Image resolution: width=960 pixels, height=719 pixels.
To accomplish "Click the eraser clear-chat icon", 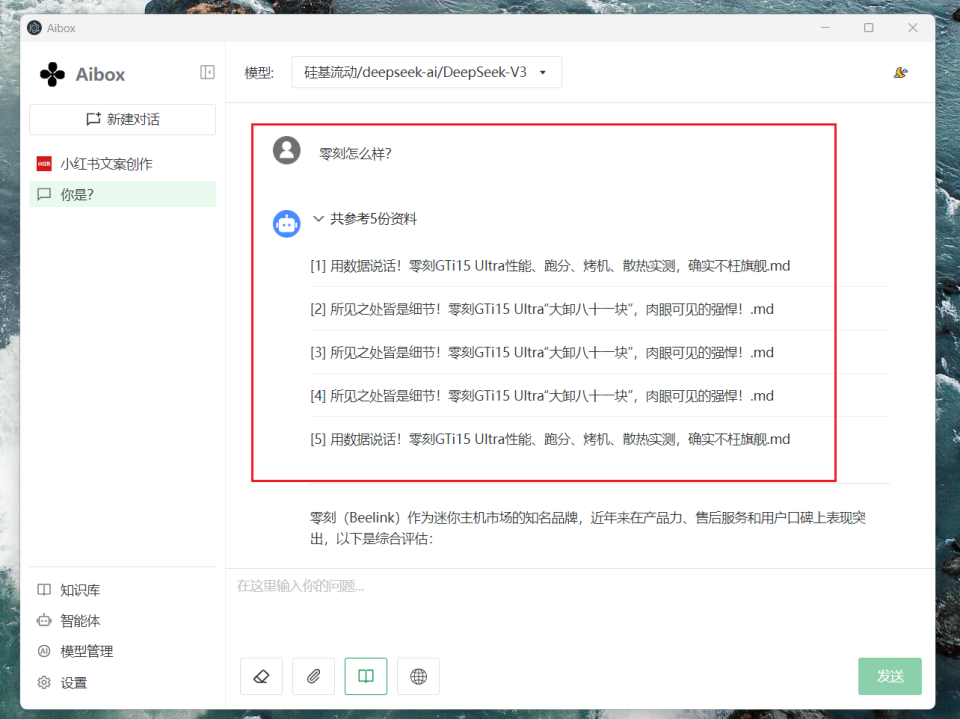I will point(261,676).
